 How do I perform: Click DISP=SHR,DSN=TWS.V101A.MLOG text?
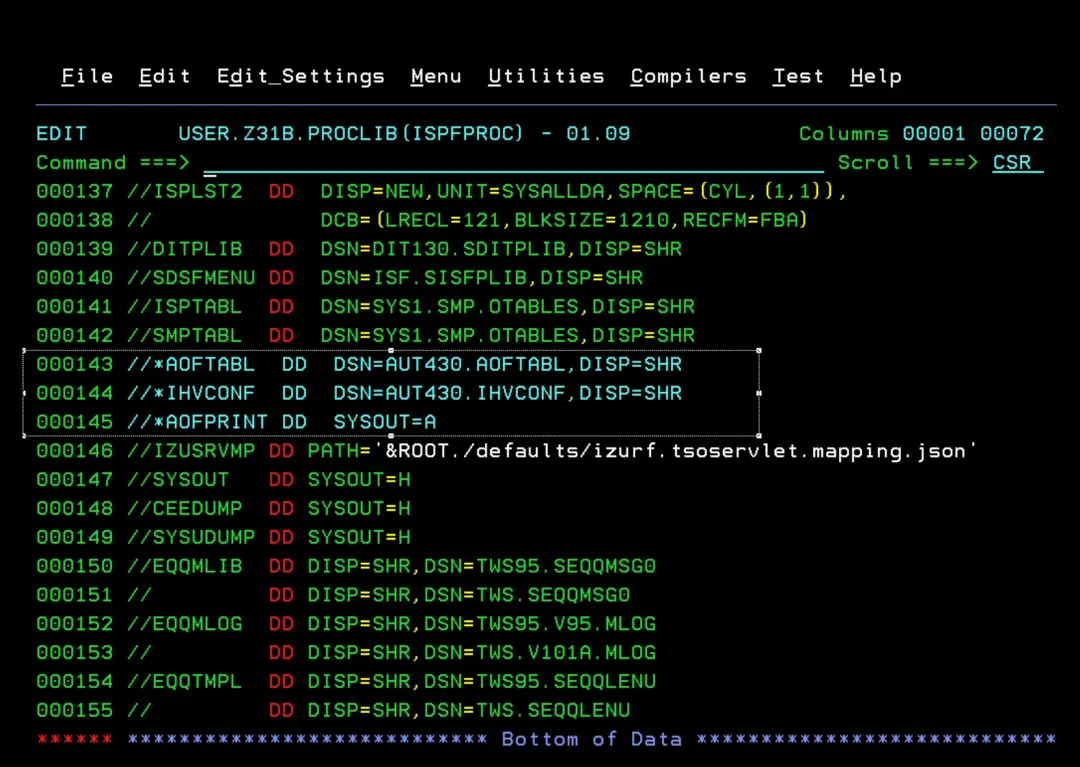click(x=481, y=653)
